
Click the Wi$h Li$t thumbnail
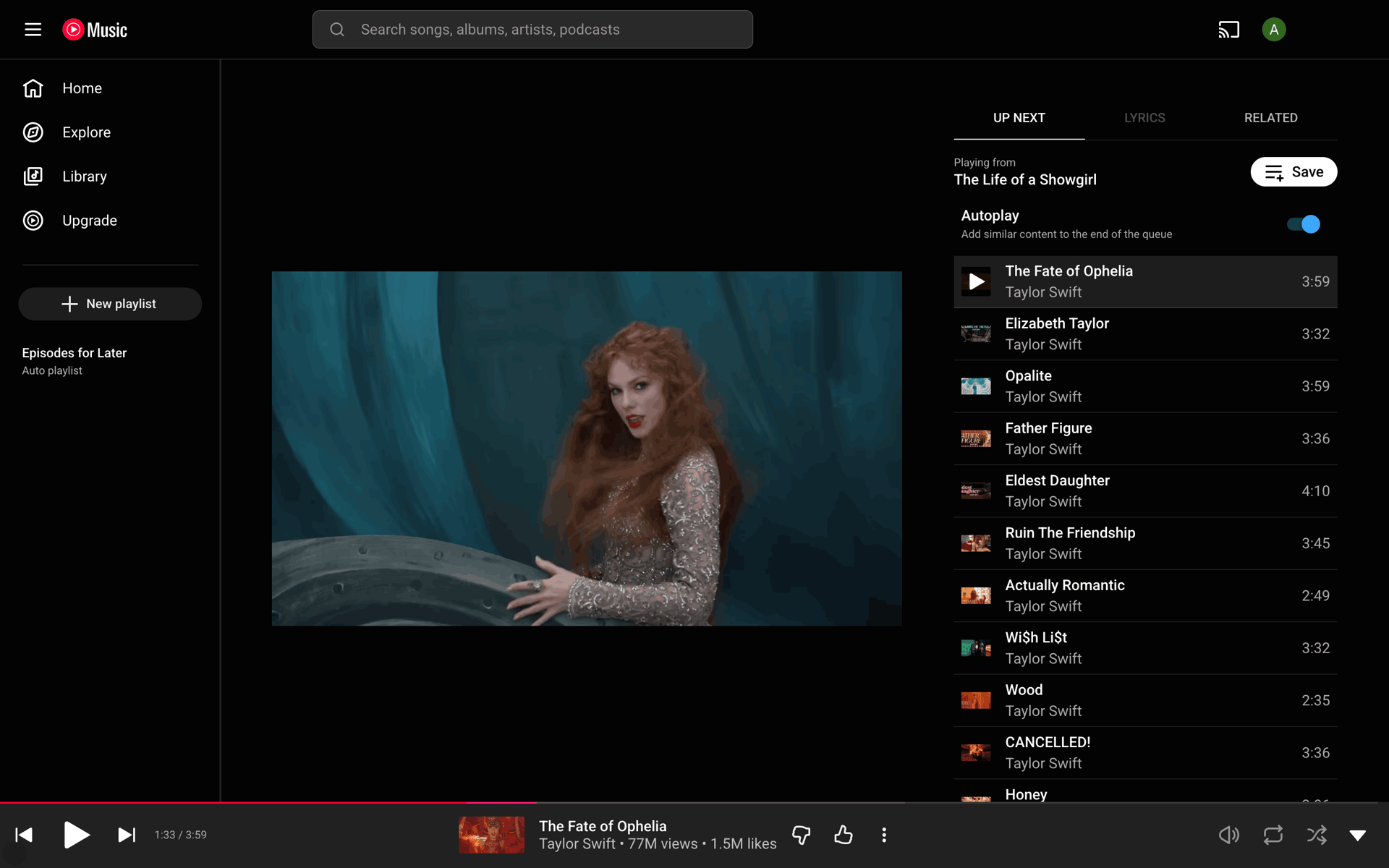tap(976, 648)
